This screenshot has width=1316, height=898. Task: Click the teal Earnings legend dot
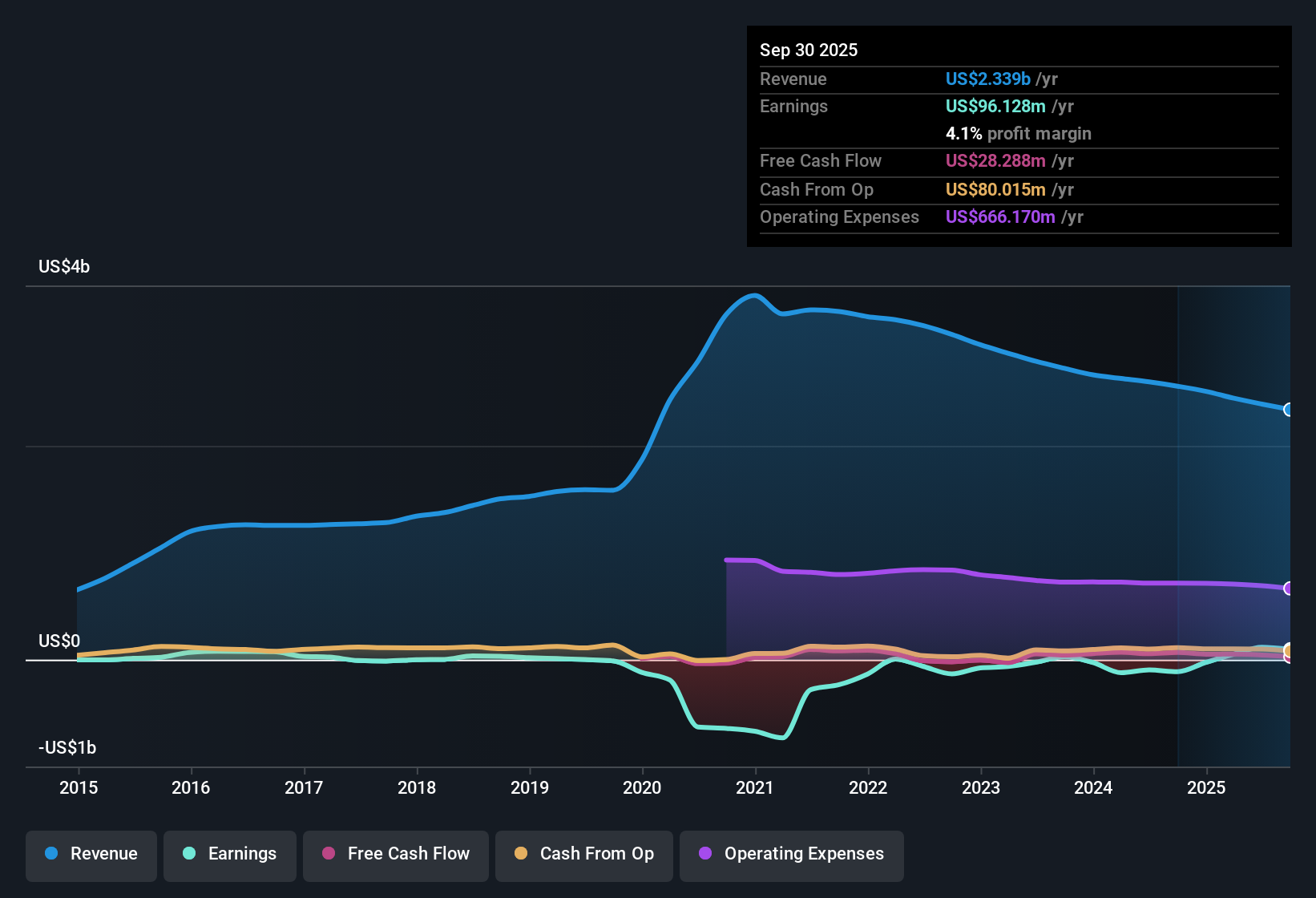pyautogui.click(x=188, y=854)
